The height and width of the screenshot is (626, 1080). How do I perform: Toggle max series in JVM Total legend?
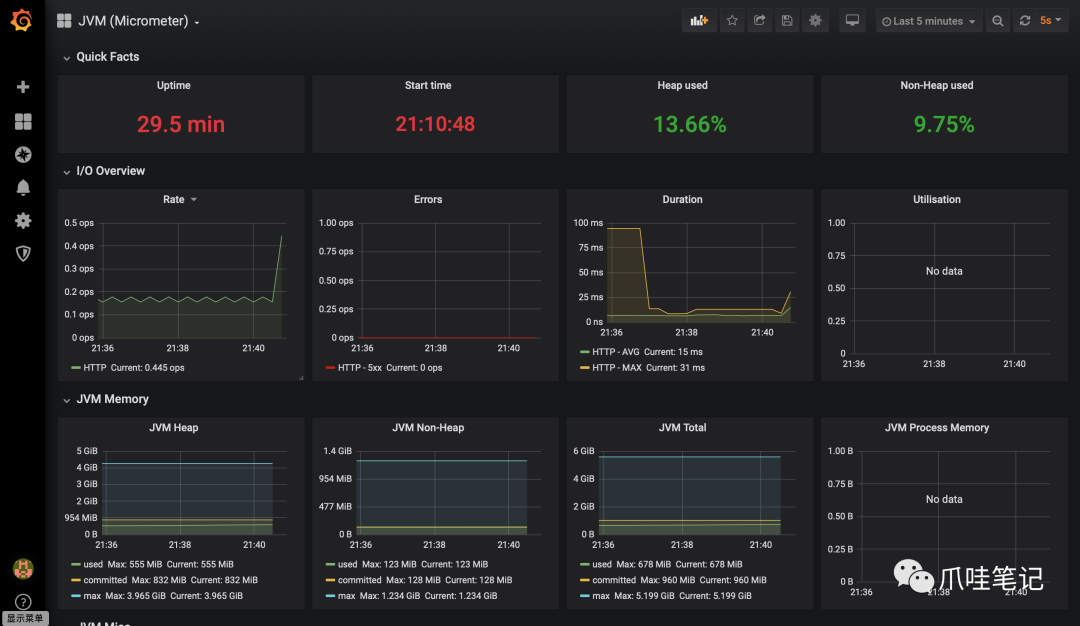coord(601,596)
